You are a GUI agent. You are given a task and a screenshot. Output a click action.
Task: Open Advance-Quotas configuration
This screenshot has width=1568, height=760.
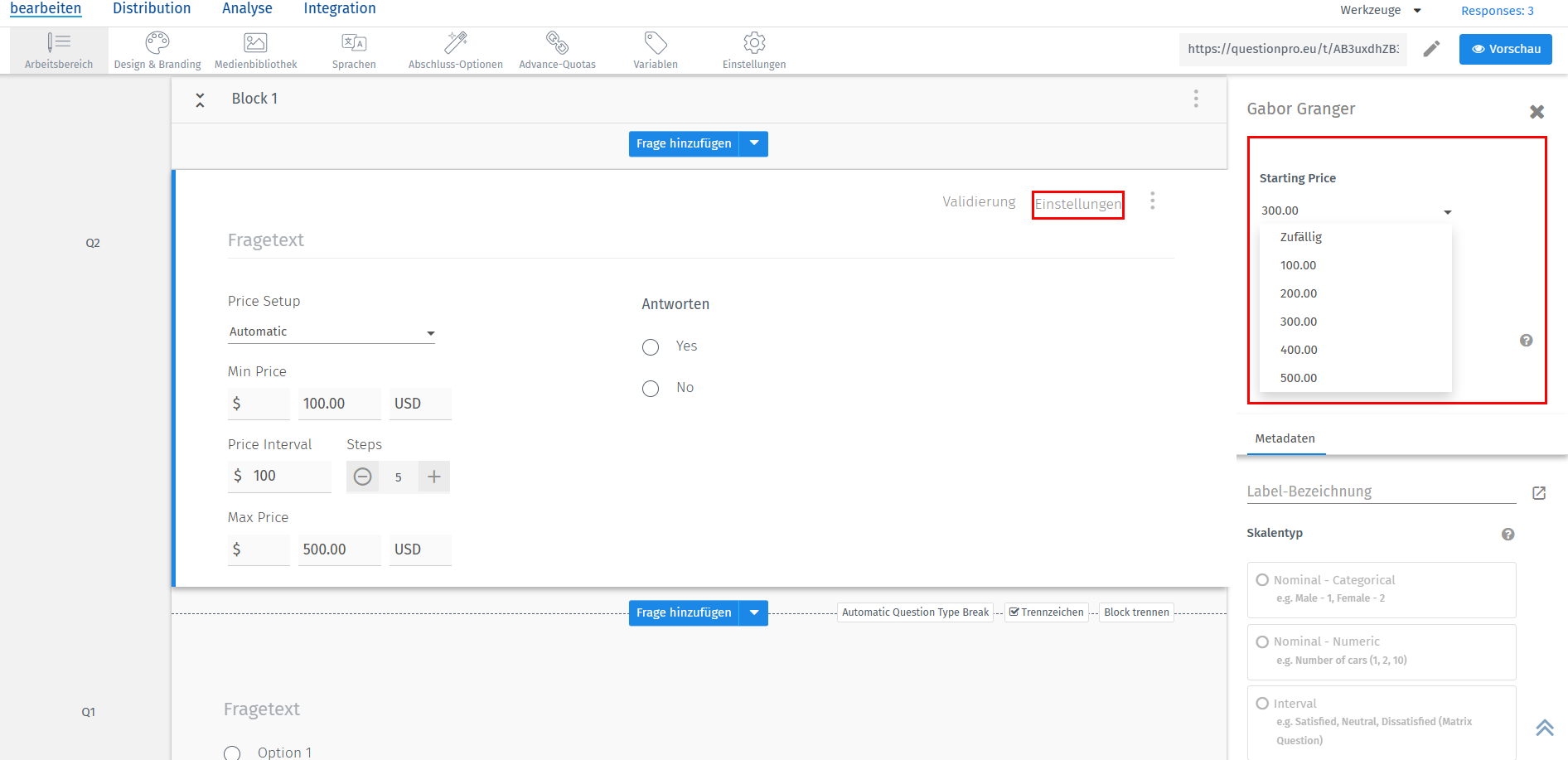pyautogui.click(x=557, y=50)
